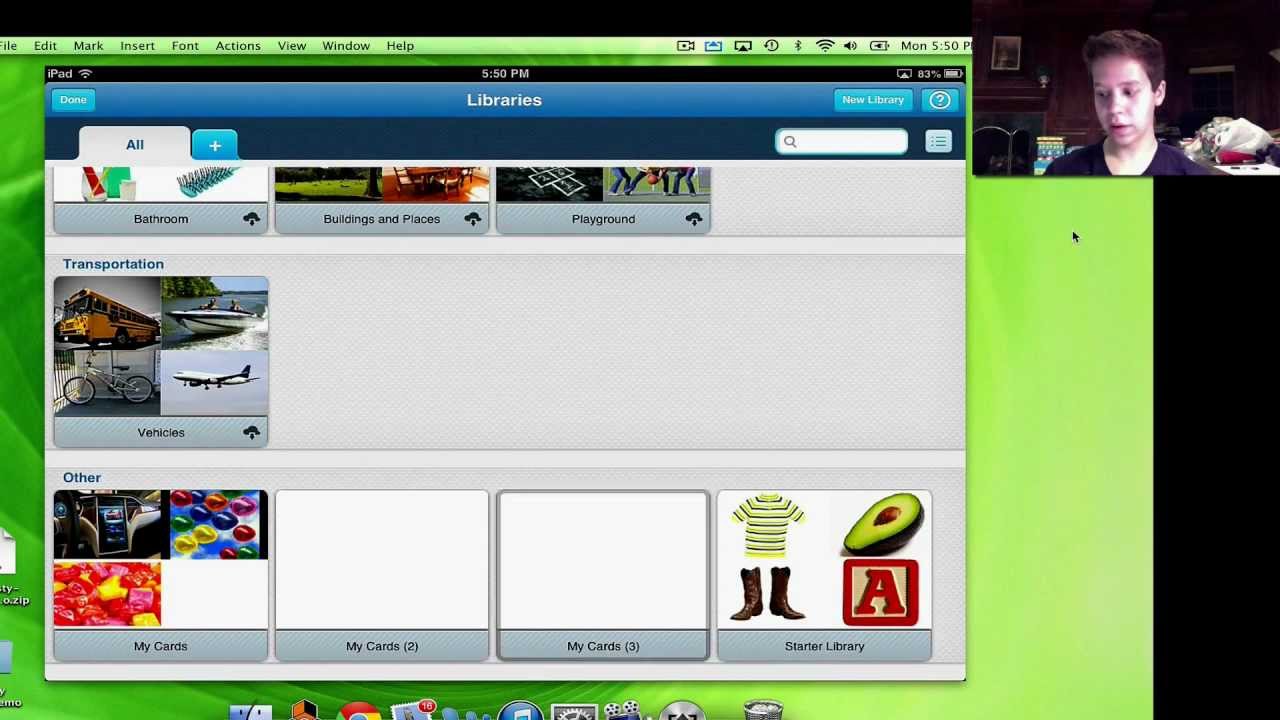
Task: Open the Font menu
Action: click(x=185, y=46)
